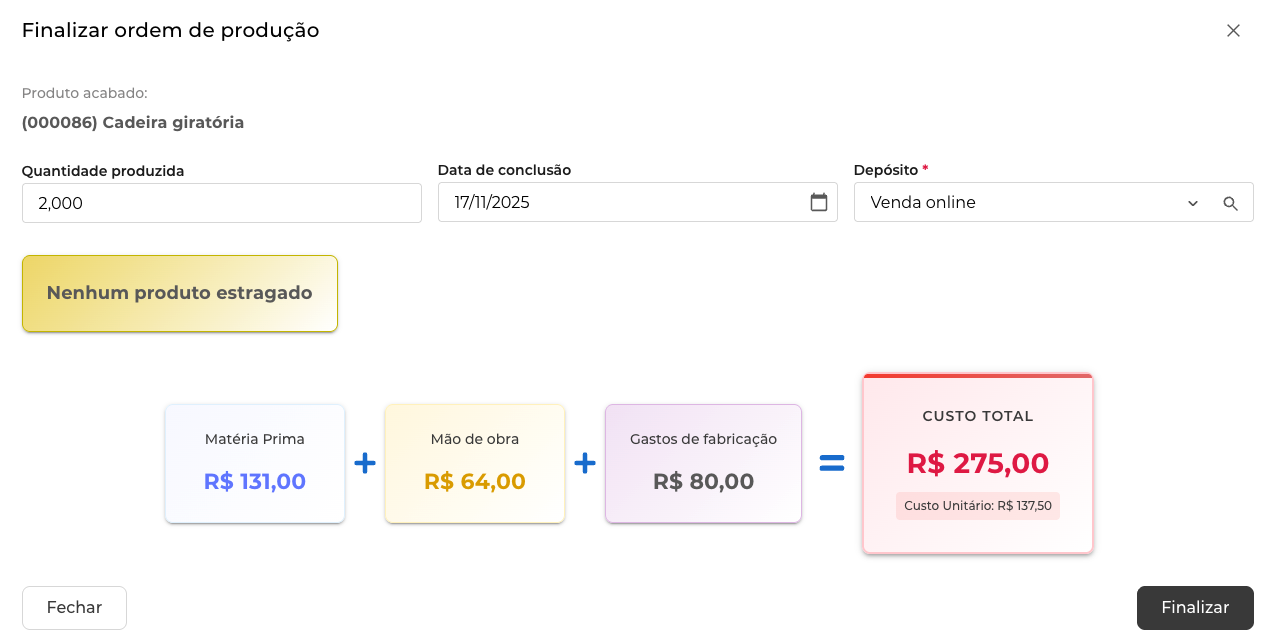Close the dialog with the X icon
This screenshot has width=1272, height=643.
[1233, 31]
